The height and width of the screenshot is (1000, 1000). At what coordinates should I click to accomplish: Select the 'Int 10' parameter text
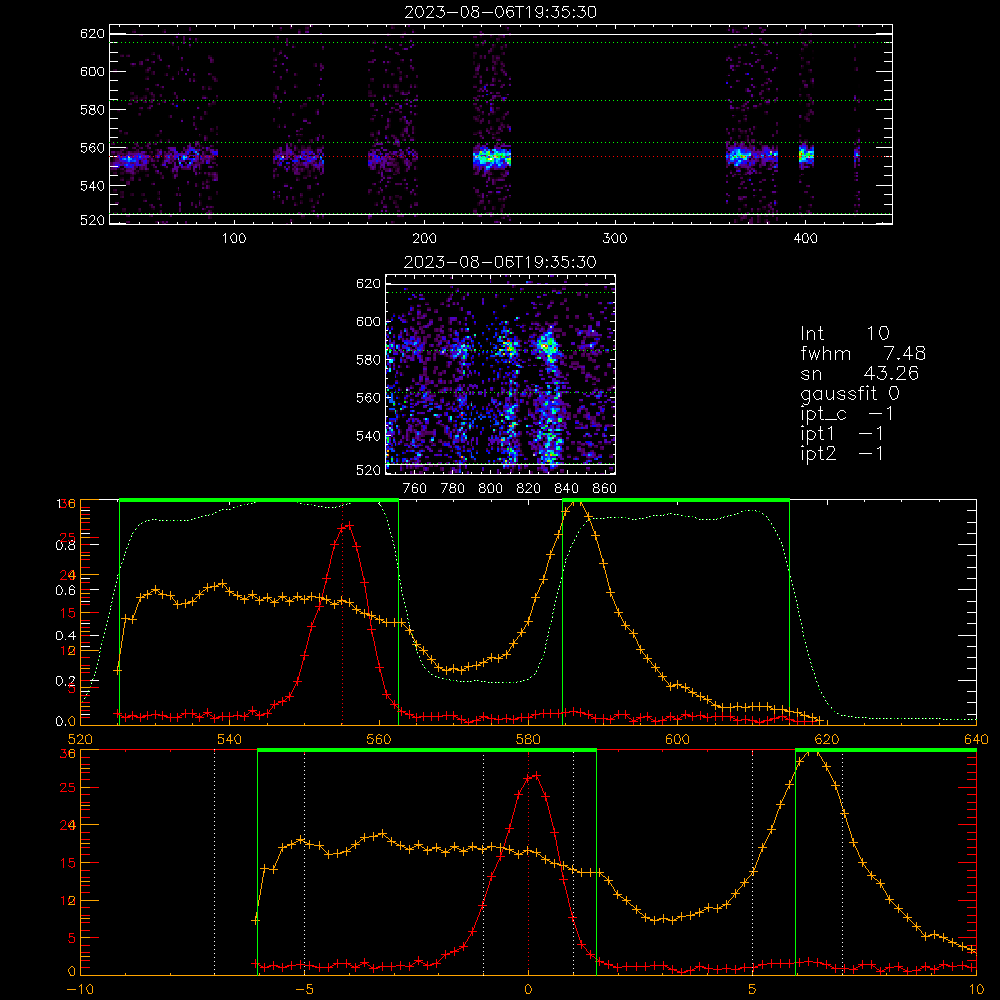coord(844,334)
